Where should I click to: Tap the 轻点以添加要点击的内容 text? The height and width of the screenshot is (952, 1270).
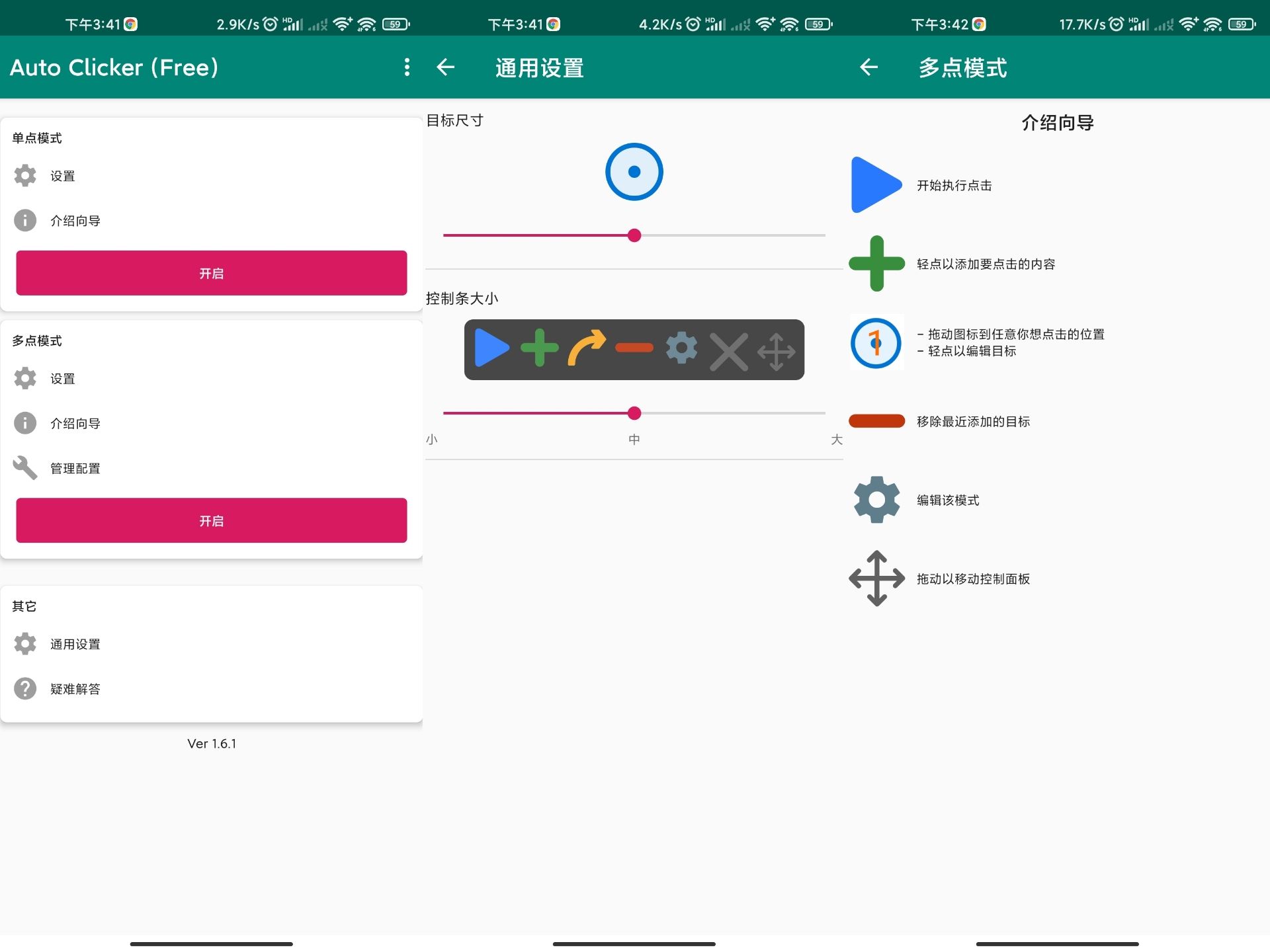[986, 264]
